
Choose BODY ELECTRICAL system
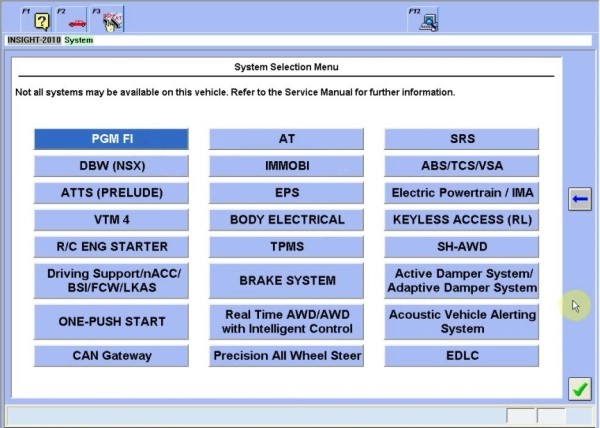286,220
